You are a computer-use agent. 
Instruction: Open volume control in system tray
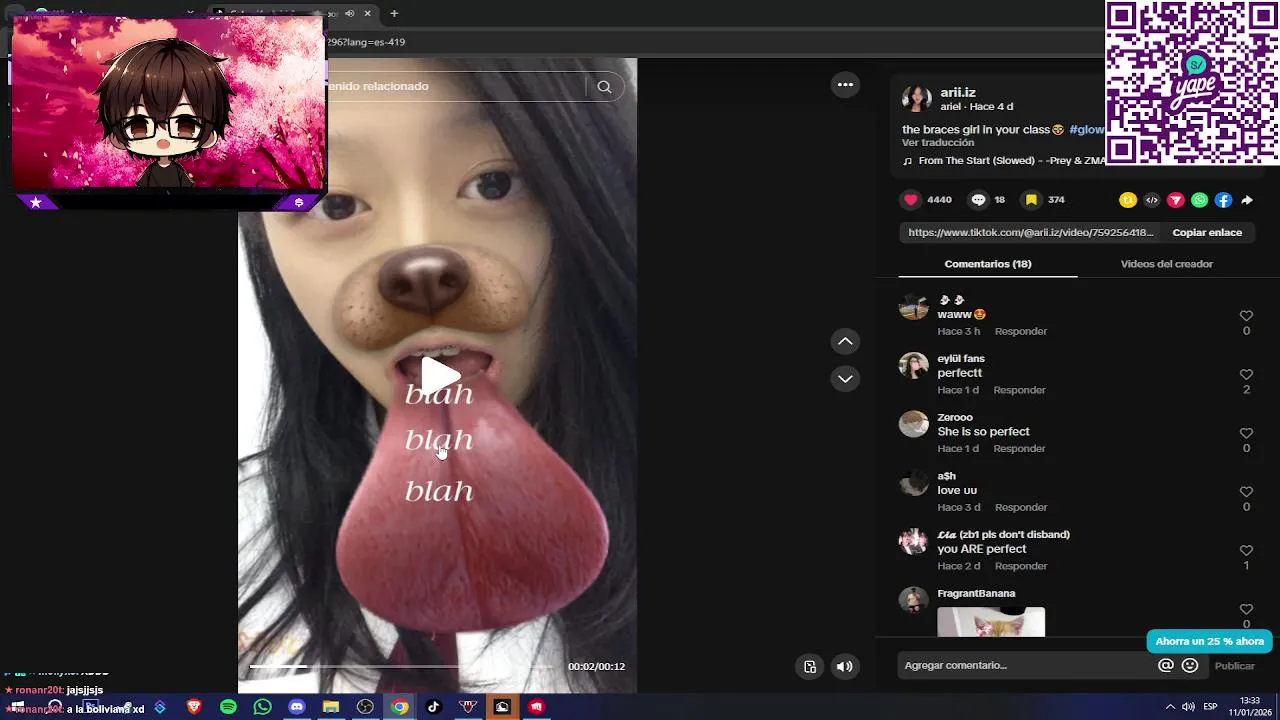1188,707
